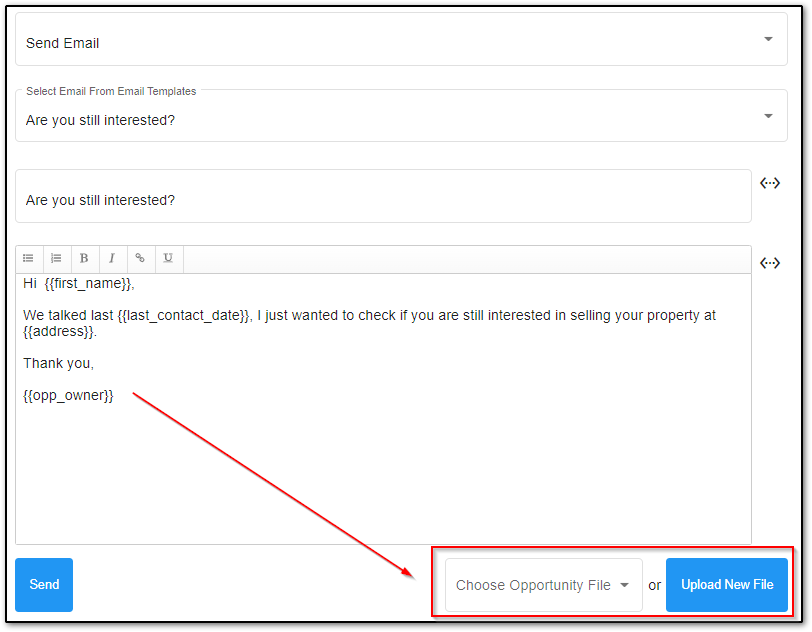
Task: Click inside the email body text area
Action: pos(383,470)
